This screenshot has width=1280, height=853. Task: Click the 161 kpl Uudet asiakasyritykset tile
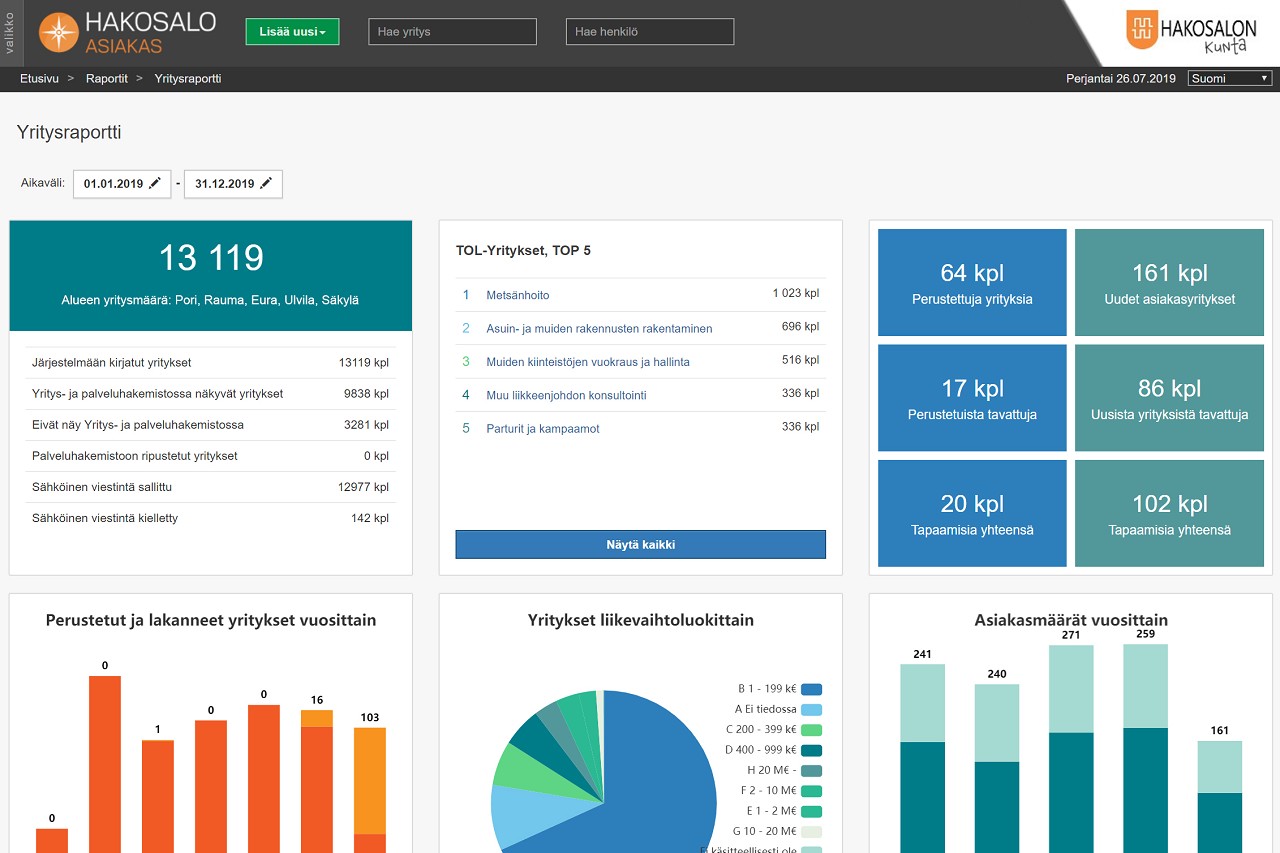[1169, 283]
